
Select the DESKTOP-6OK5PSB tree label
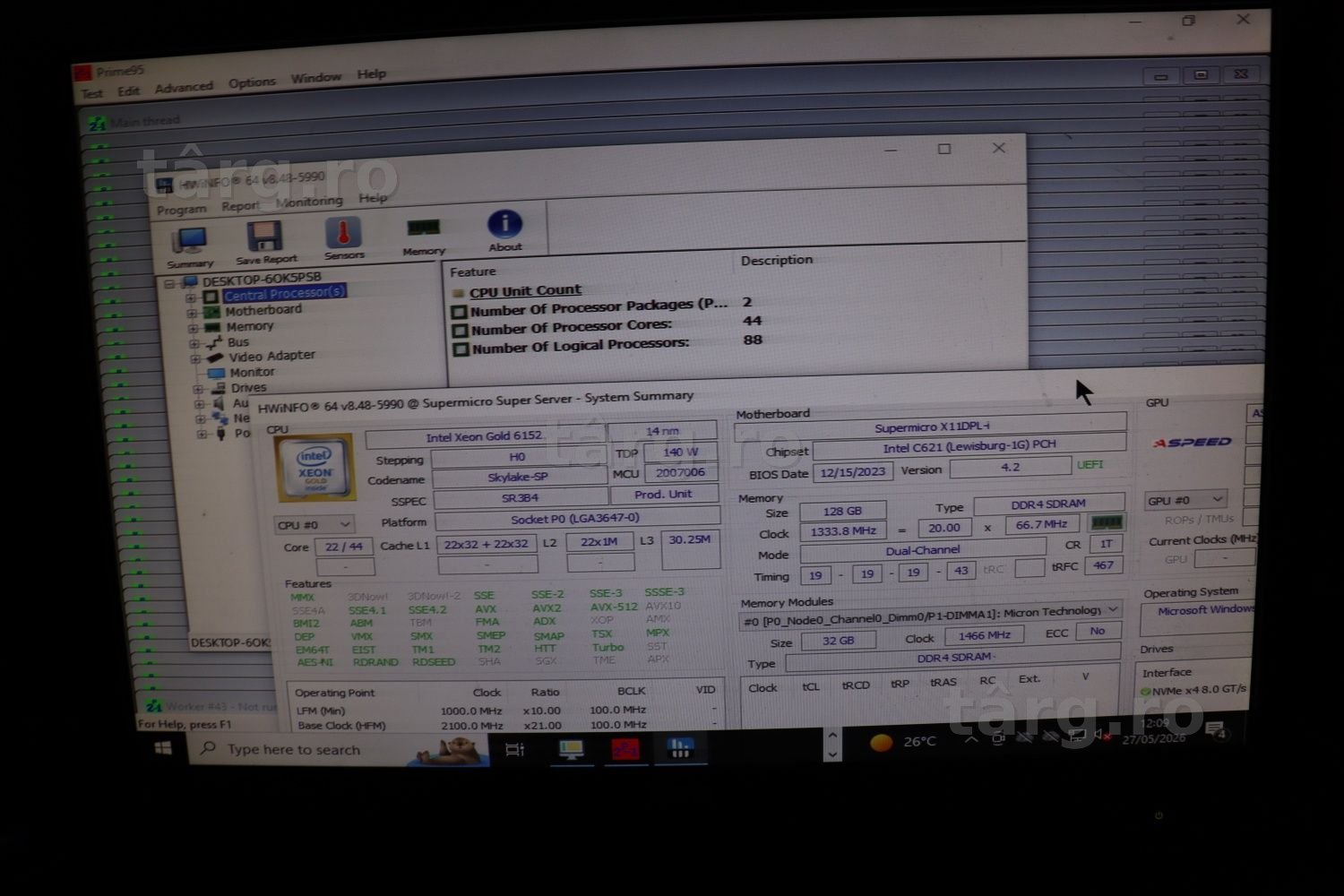point(262,280)
